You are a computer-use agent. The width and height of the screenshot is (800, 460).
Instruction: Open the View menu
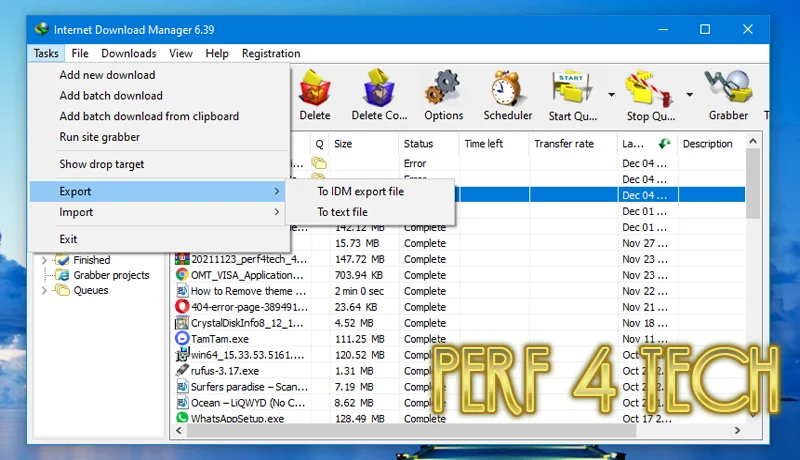(181, 53)
